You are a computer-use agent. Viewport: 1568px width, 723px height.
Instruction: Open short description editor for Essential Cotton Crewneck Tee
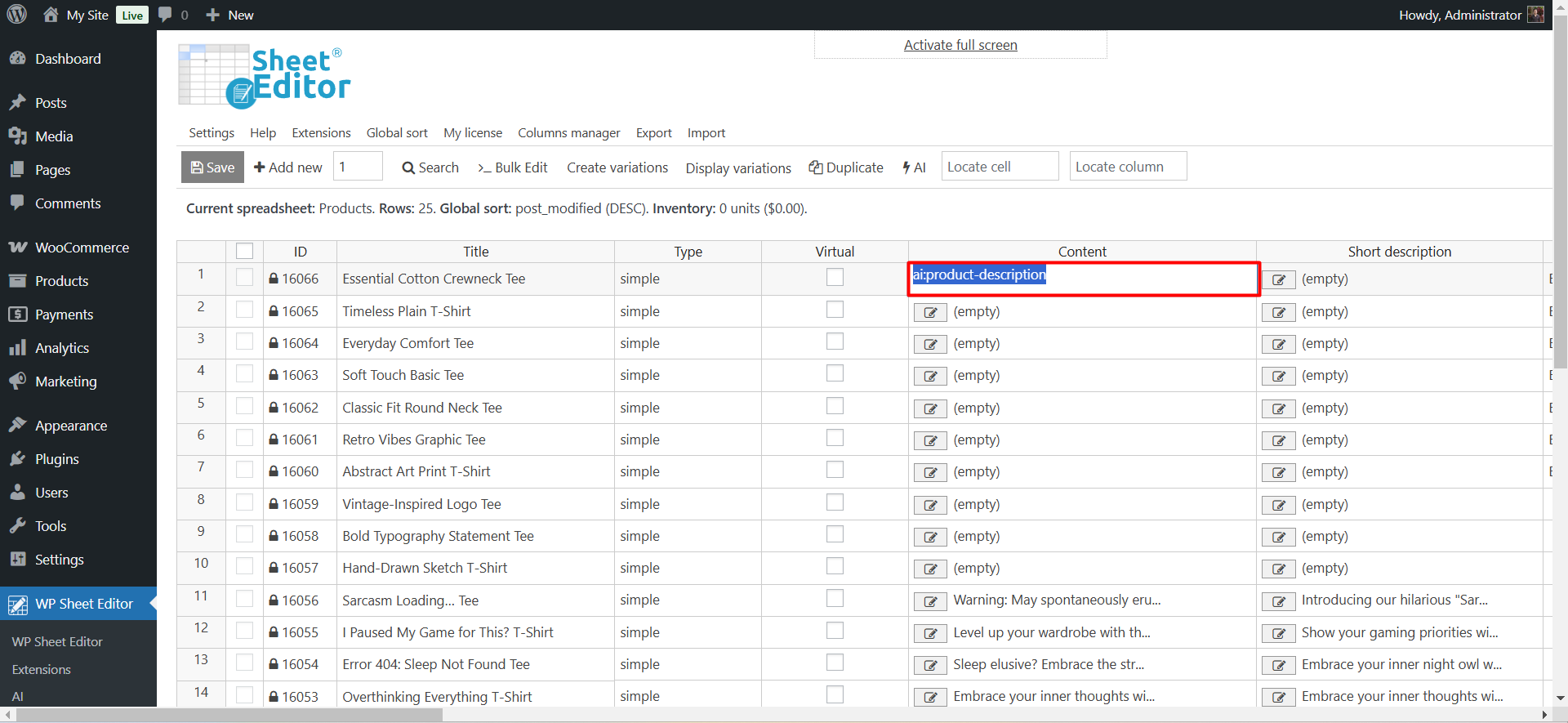tap(1279, 280)
